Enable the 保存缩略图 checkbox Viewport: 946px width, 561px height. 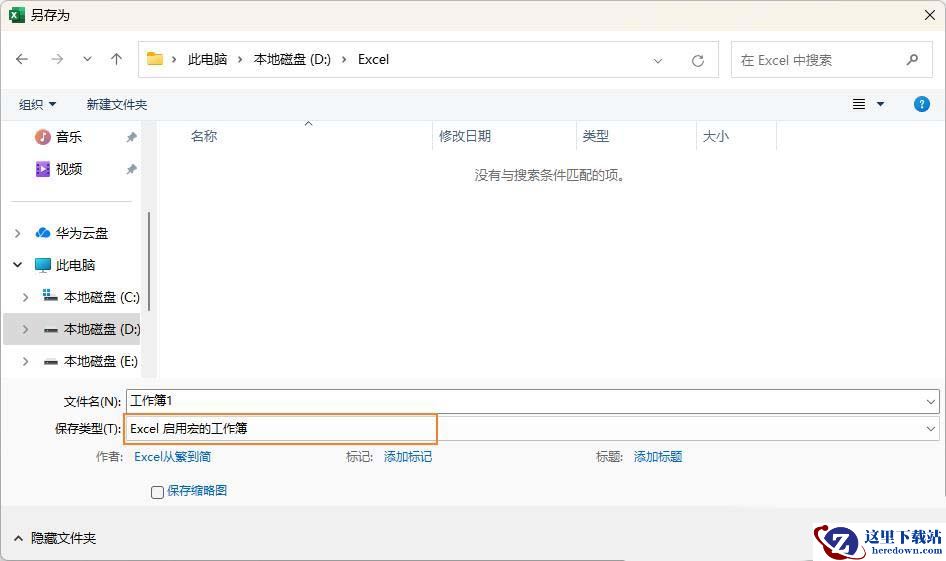point(157,492)
